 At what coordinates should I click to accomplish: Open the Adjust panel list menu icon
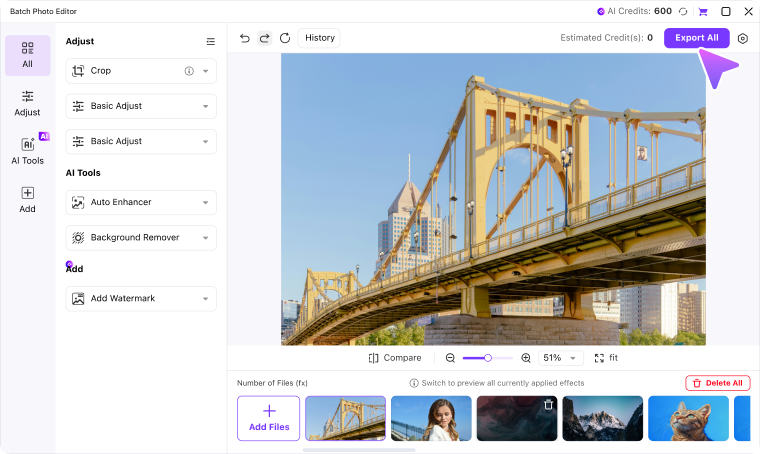210,42
